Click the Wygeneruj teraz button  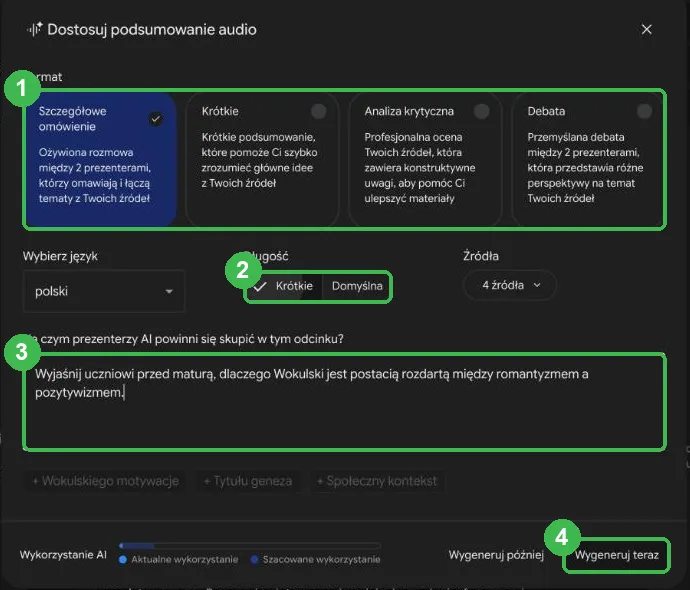[x=617, y=555]
